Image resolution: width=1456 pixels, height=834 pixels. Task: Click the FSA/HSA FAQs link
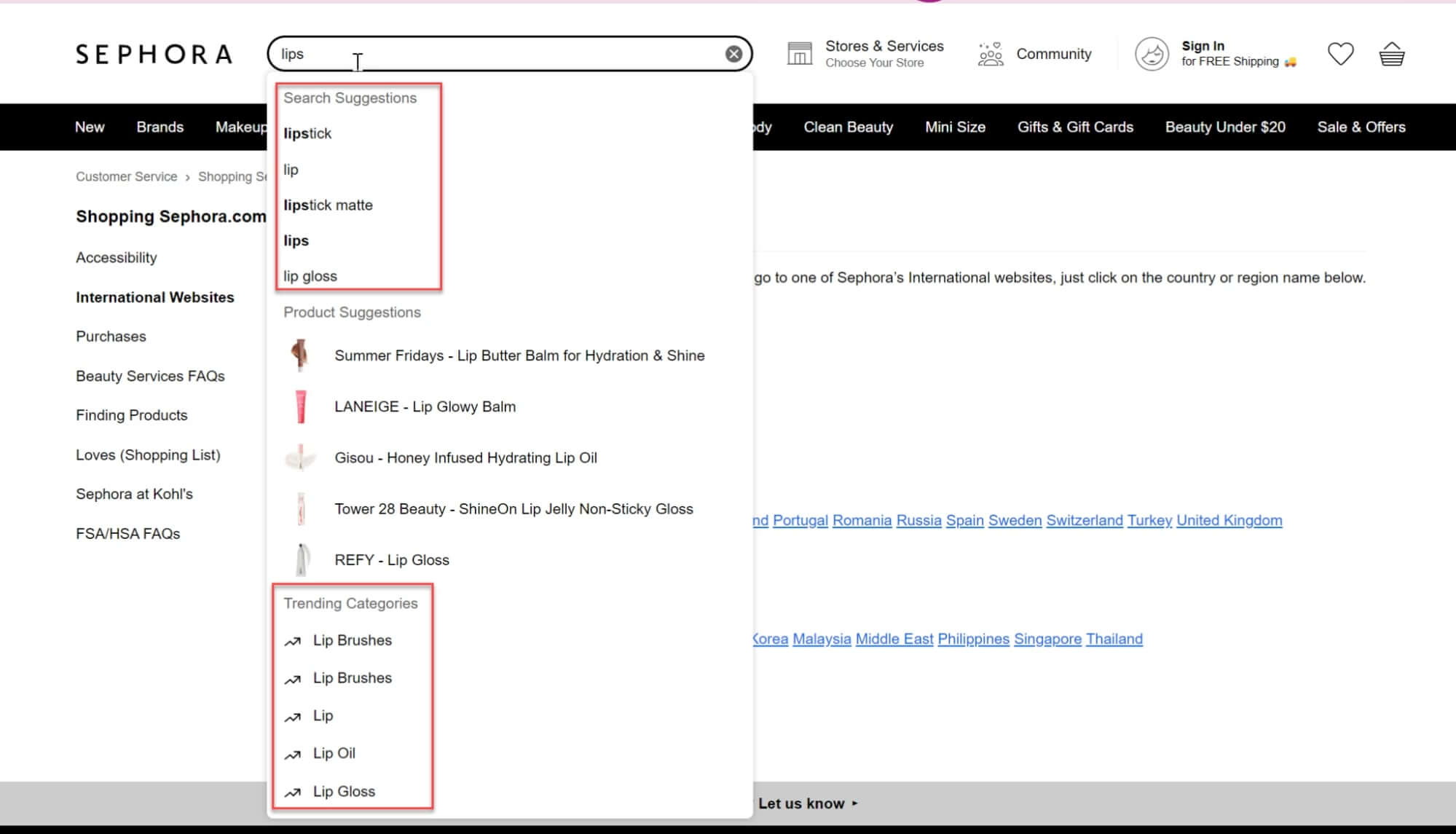tap(127, 533)
